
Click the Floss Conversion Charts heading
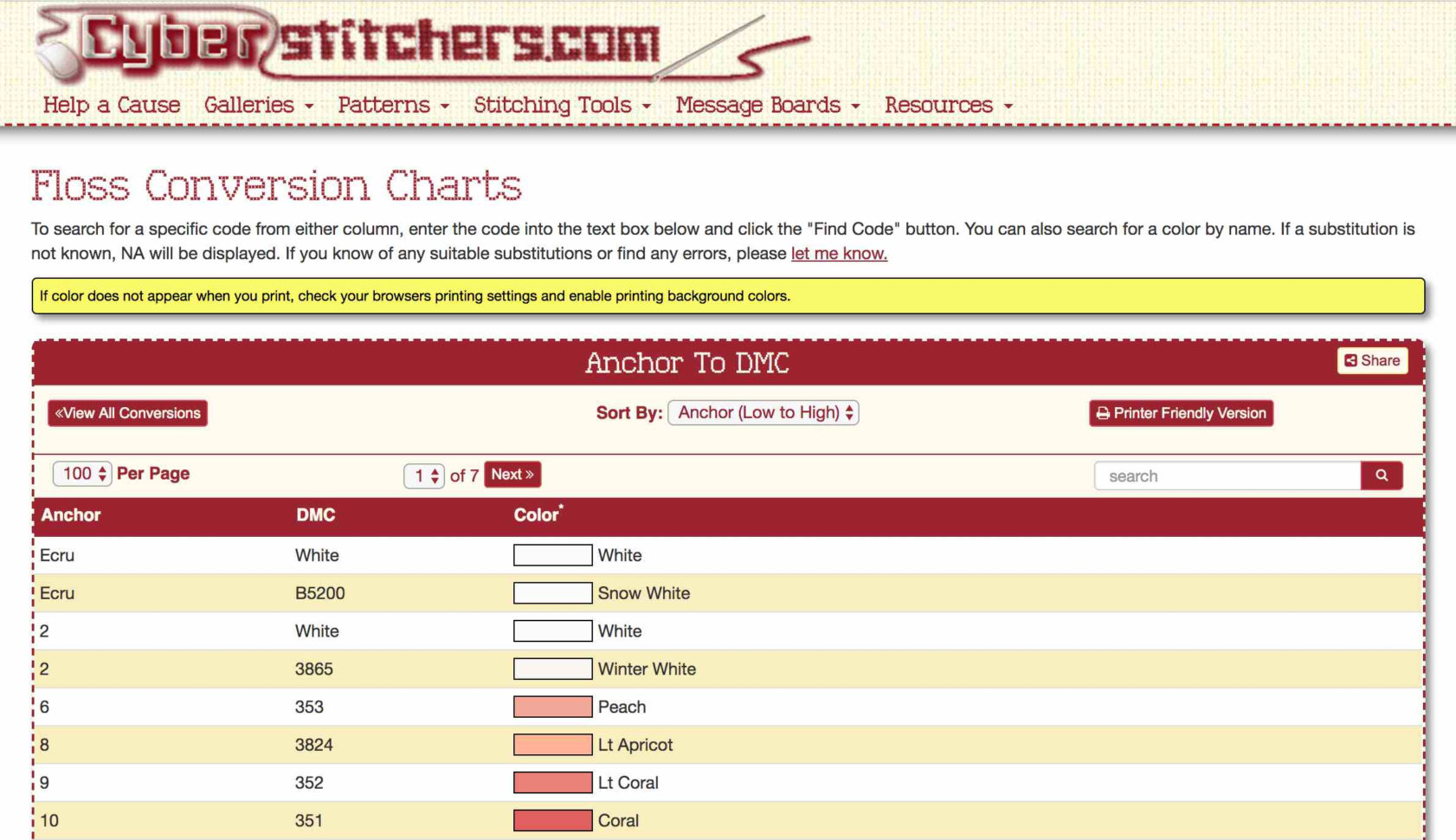pos(276,186)
